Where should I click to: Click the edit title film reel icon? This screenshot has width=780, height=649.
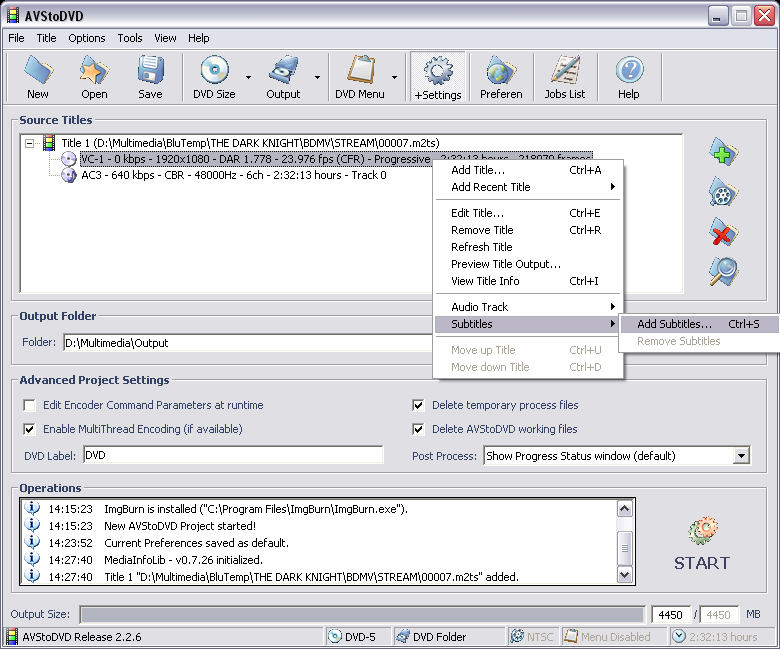click(x=723, y=192)
